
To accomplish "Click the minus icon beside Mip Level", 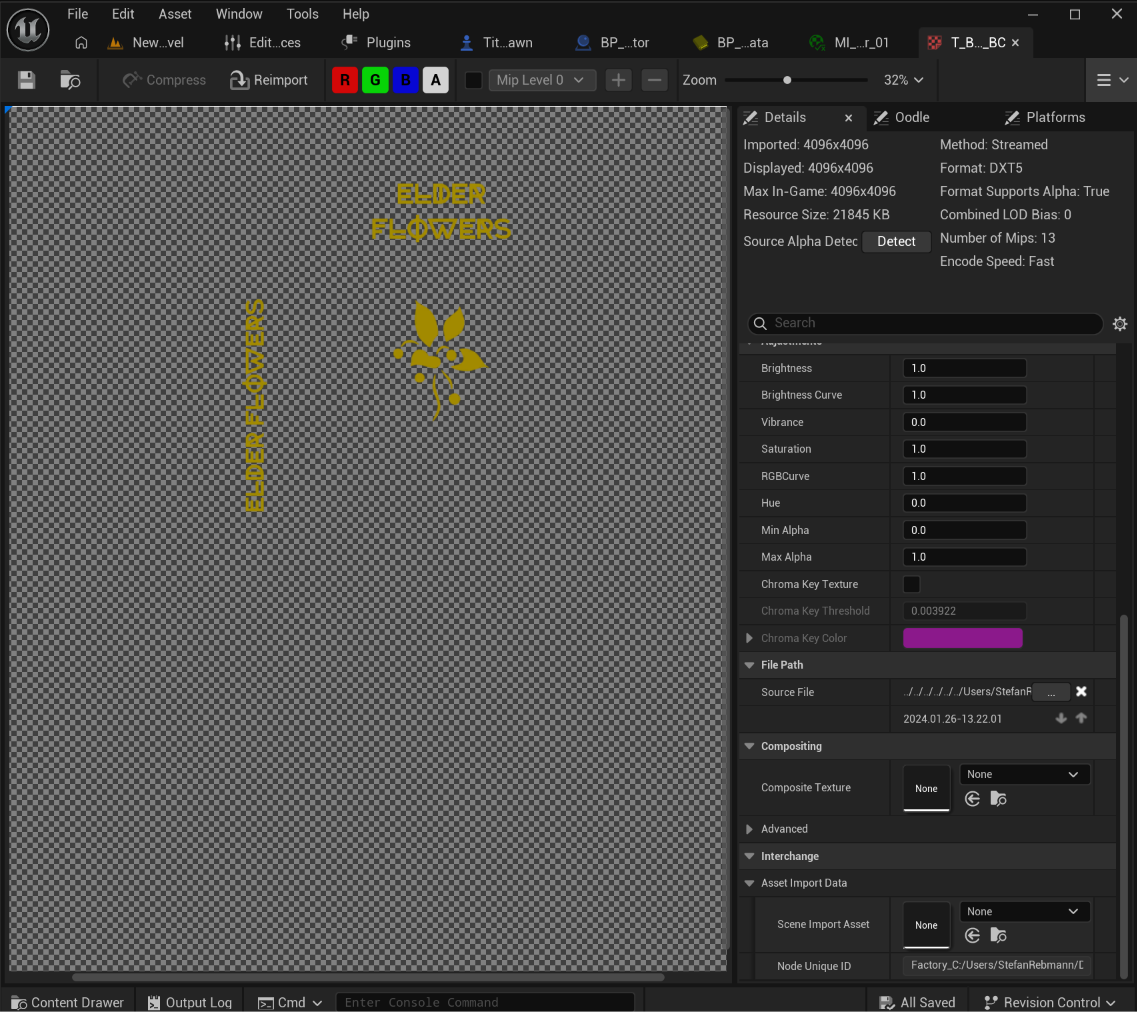I will click(654, 80).
